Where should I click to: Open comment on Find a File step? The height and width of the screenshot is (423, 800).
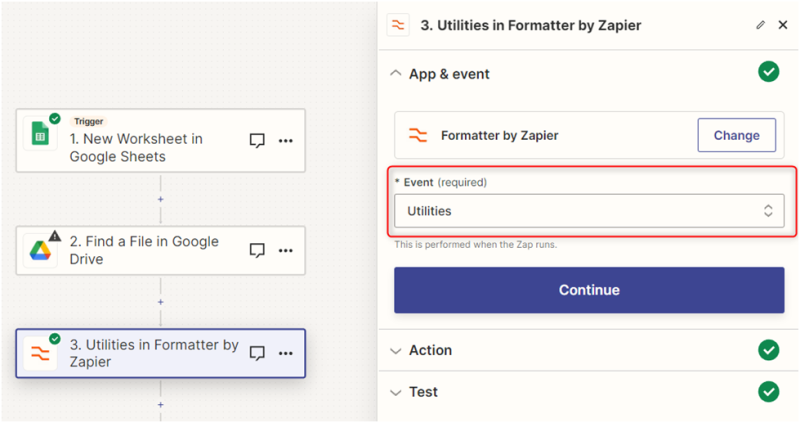(257, 250)
